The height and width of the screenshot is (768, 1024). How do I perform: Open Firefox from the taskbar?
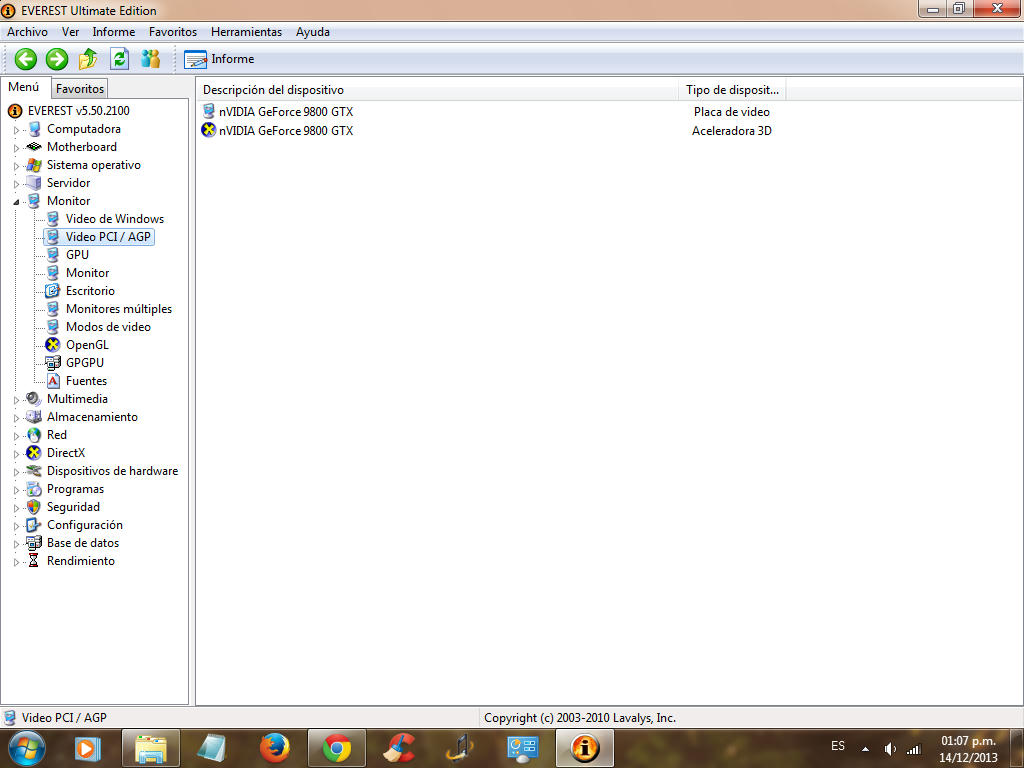click(x=274, y=747)
